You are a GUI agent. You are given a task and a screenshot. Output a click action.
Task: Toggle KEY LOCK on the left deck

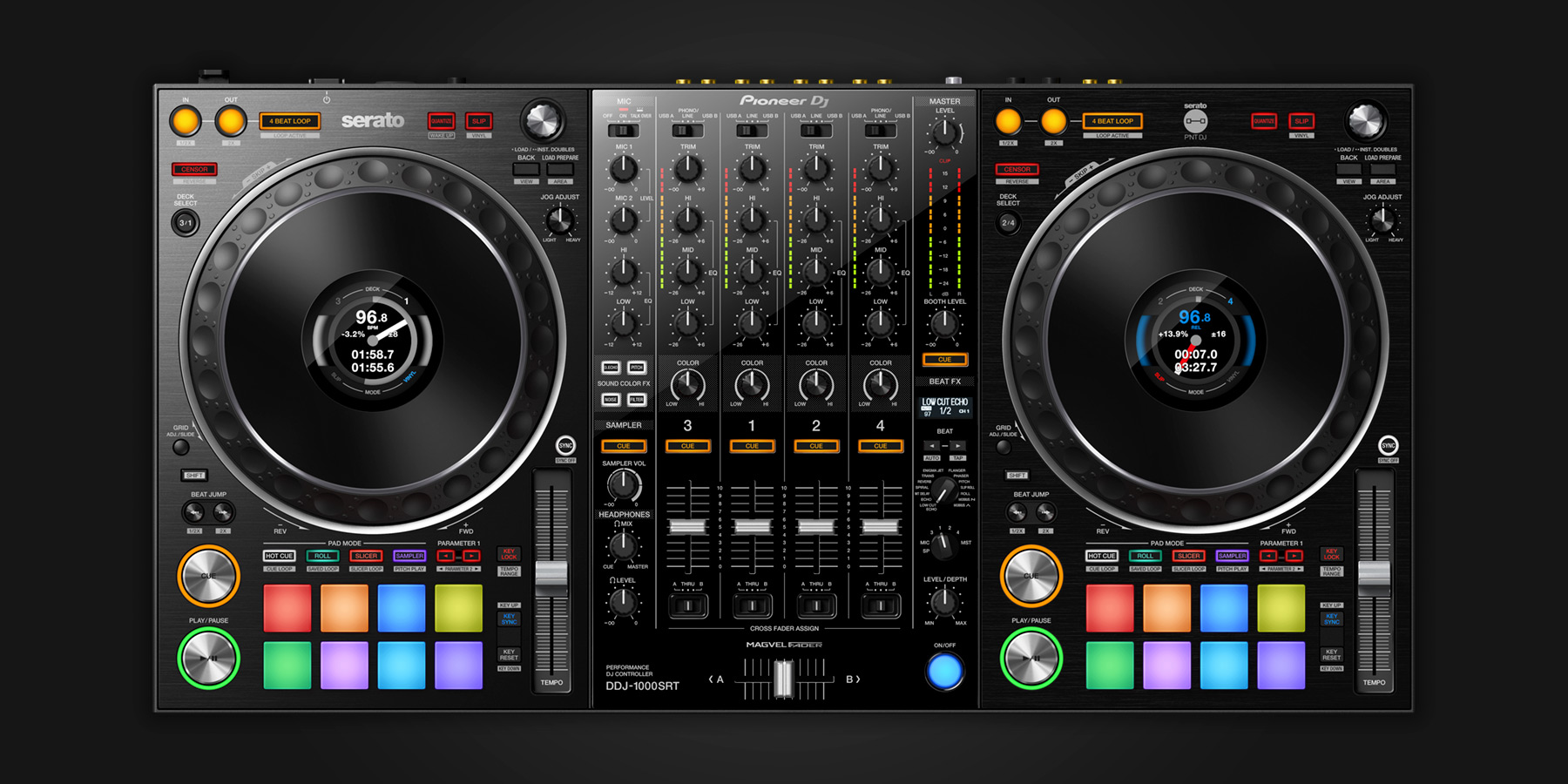[509, 554]
